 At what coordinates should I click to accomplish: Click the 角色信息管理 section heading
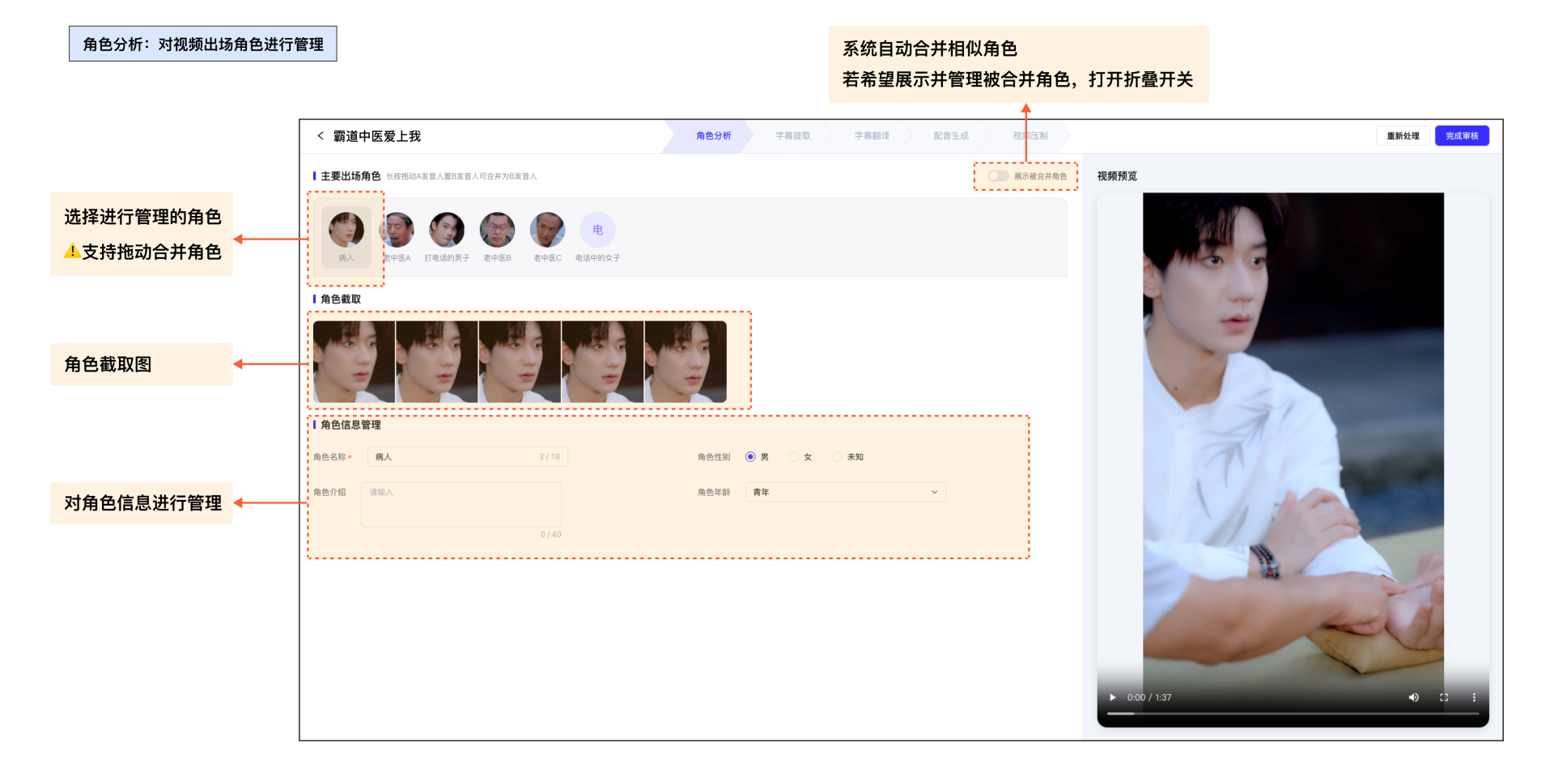tap(350, 425)
